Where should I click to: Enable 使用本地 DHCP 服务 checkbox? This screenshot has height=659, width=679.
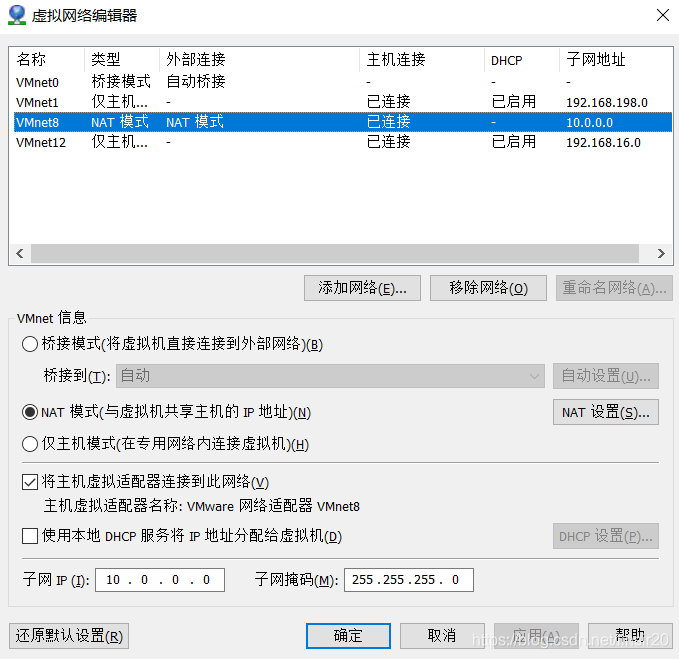(30, 536)
